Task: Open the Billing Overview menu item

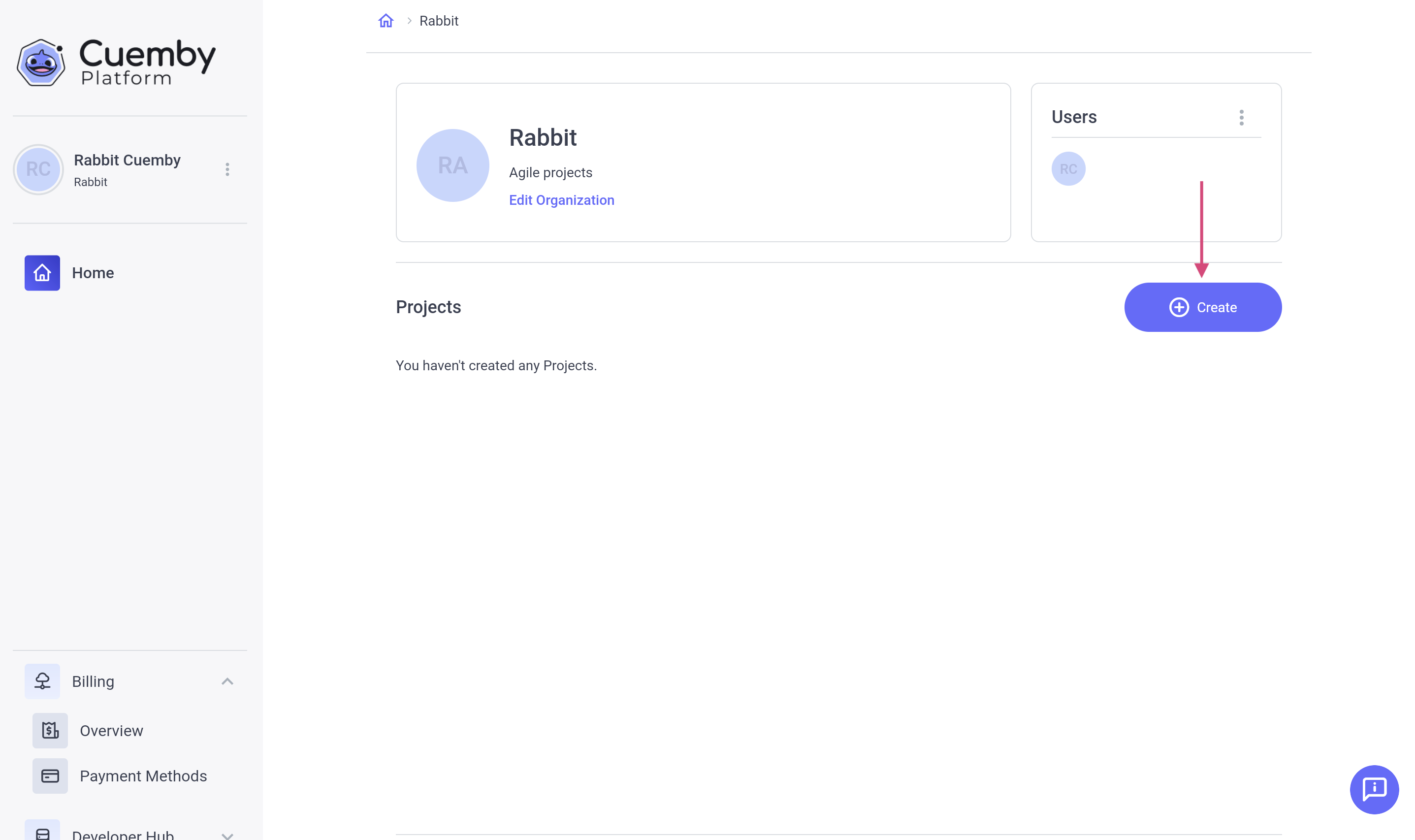Action: tap(111, 730)
